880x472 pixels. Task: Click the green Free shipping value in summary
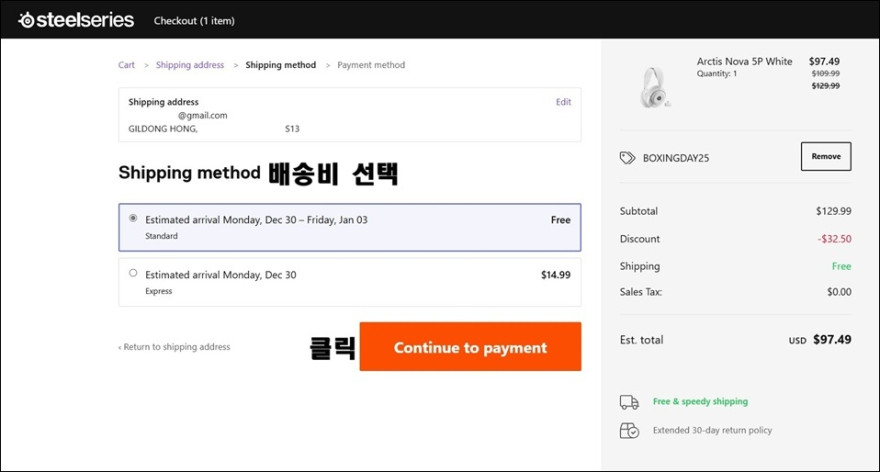[x=841, y=266]
